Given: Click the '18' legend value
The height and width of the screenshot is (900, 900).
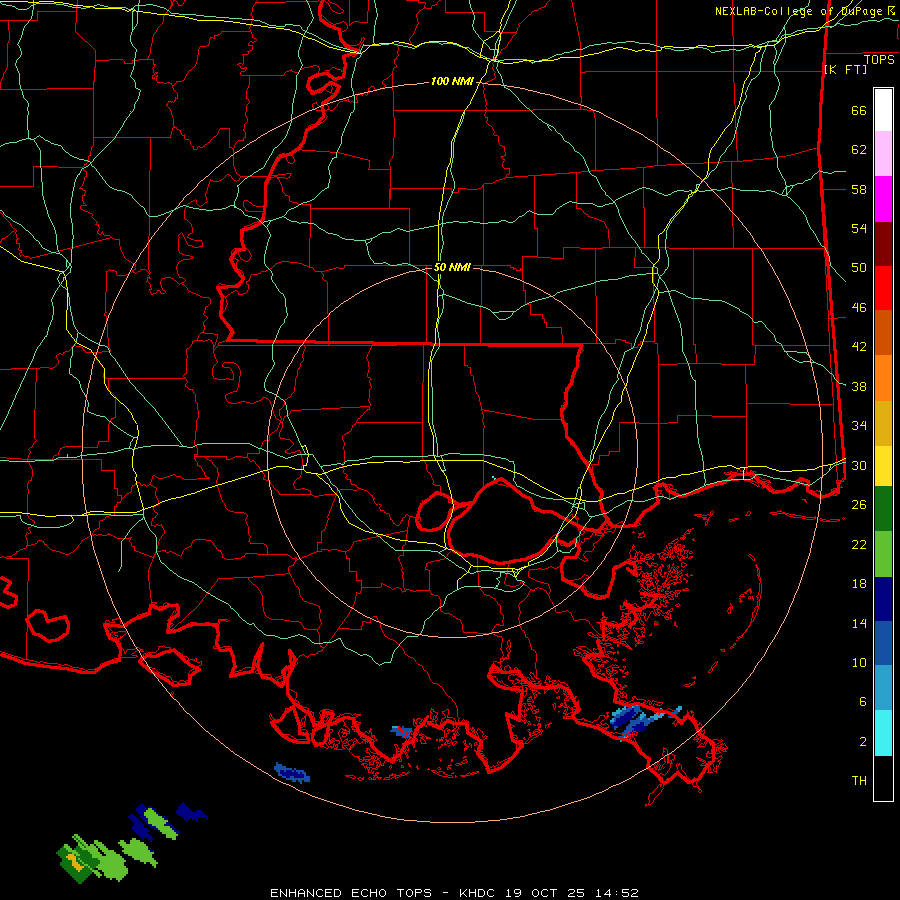Looking at the screenshot, I should point(859,584).
